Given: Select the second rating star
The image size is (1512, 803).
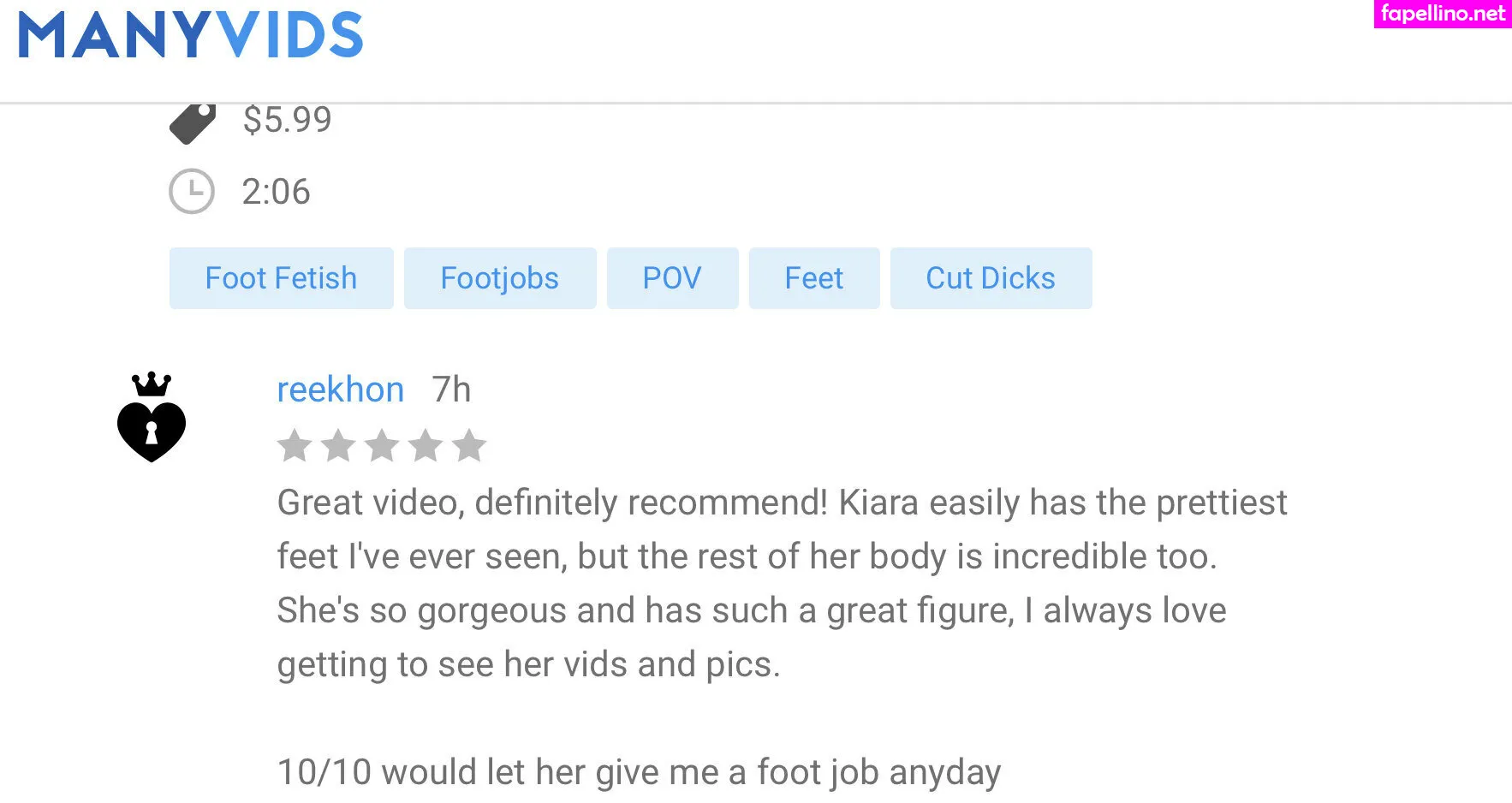Looking at the screenshot, I should [x=338, y=446].
